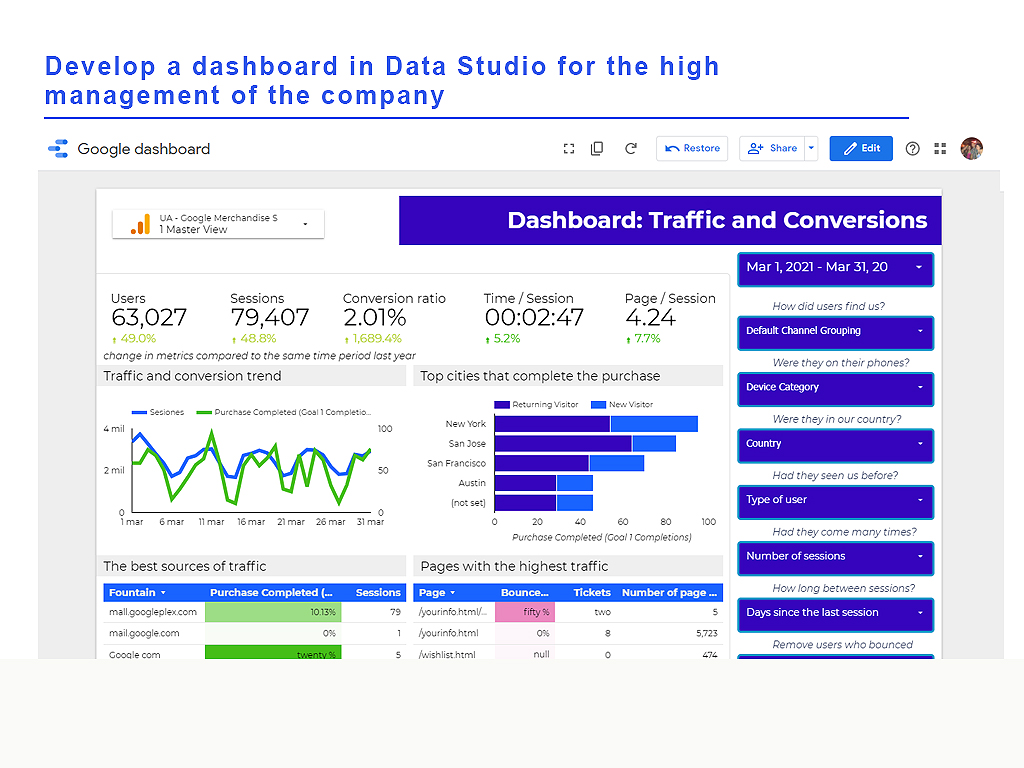Click the Google Analytics data source icon
The height and width of the screenshot is (768, 1024).
[x=140, y=224]
